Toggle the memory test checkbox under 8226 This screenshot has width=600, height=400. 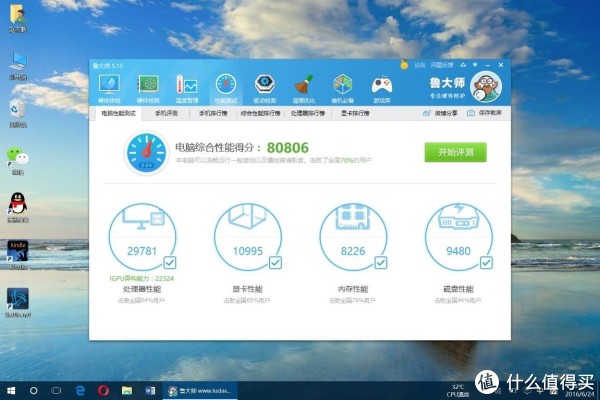pyautogui.click(x=380, y=263)
